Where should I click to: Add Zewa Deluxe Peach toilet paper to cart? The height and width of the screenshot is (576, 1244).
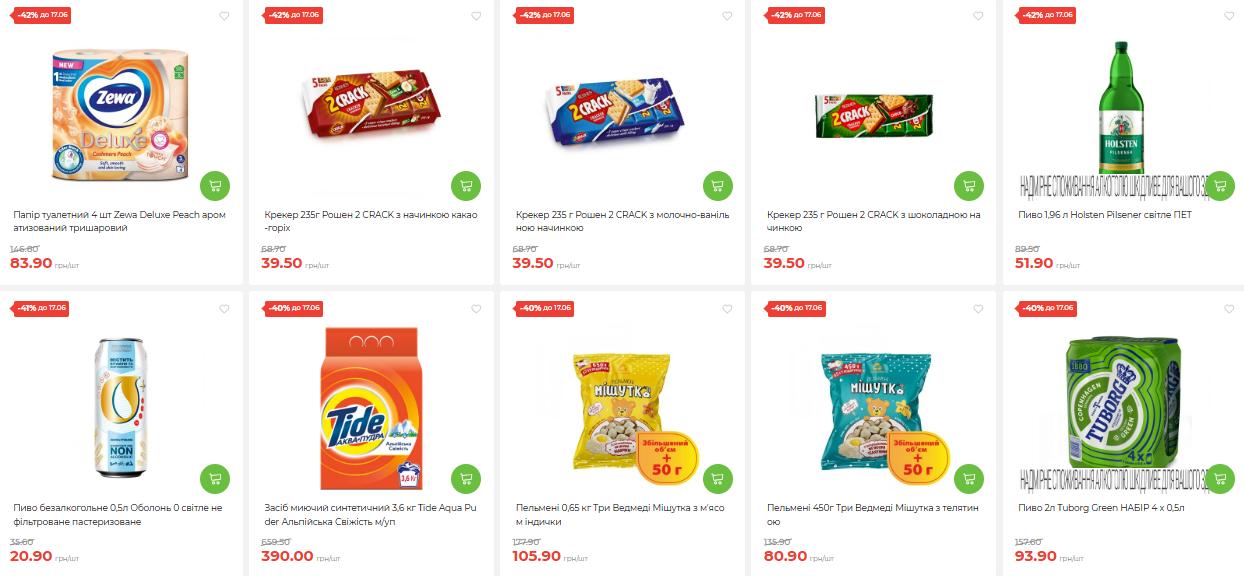[x=215, y=185]
